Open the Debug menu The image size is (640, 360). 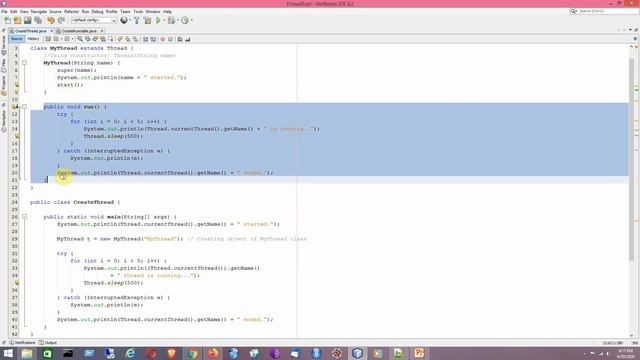click(97, 11)
